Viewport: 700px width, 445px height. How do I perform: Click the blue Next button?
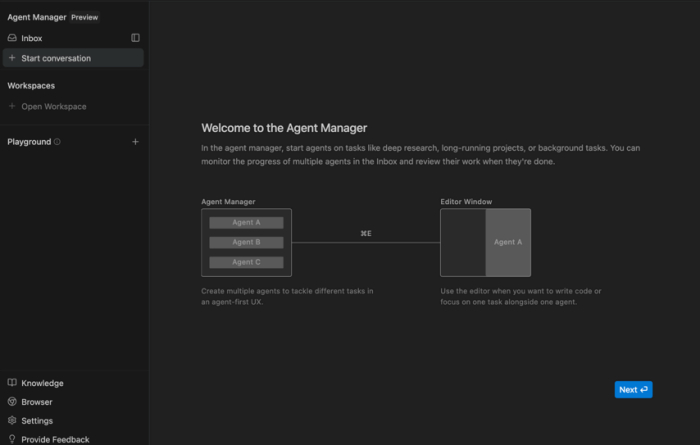(x=633, y=390)
